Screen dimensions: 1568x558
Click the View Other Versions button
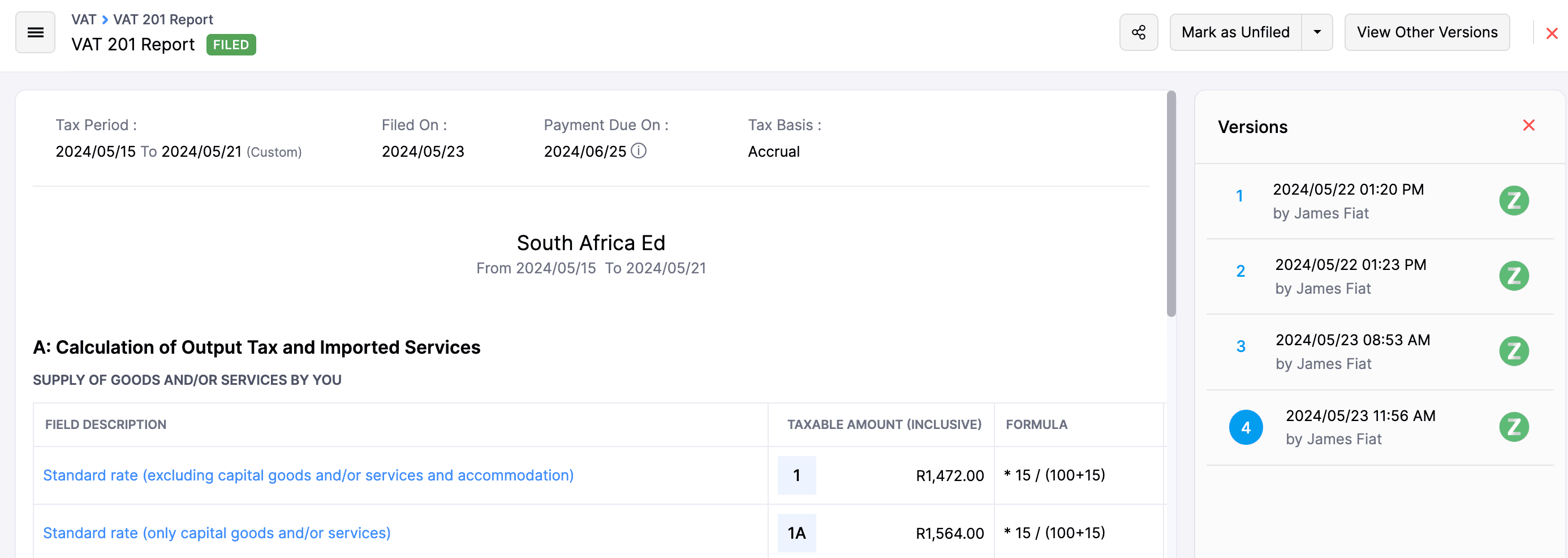pos(1426,32)
